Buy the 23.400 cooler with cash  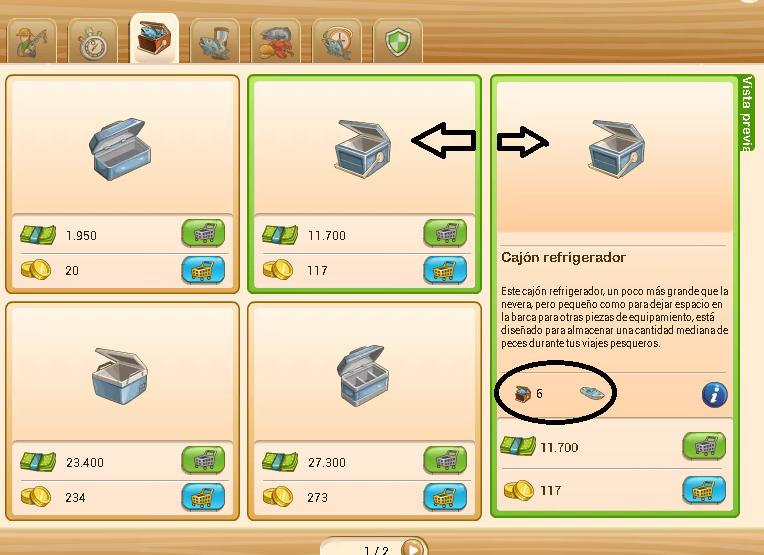pos(203,460)
